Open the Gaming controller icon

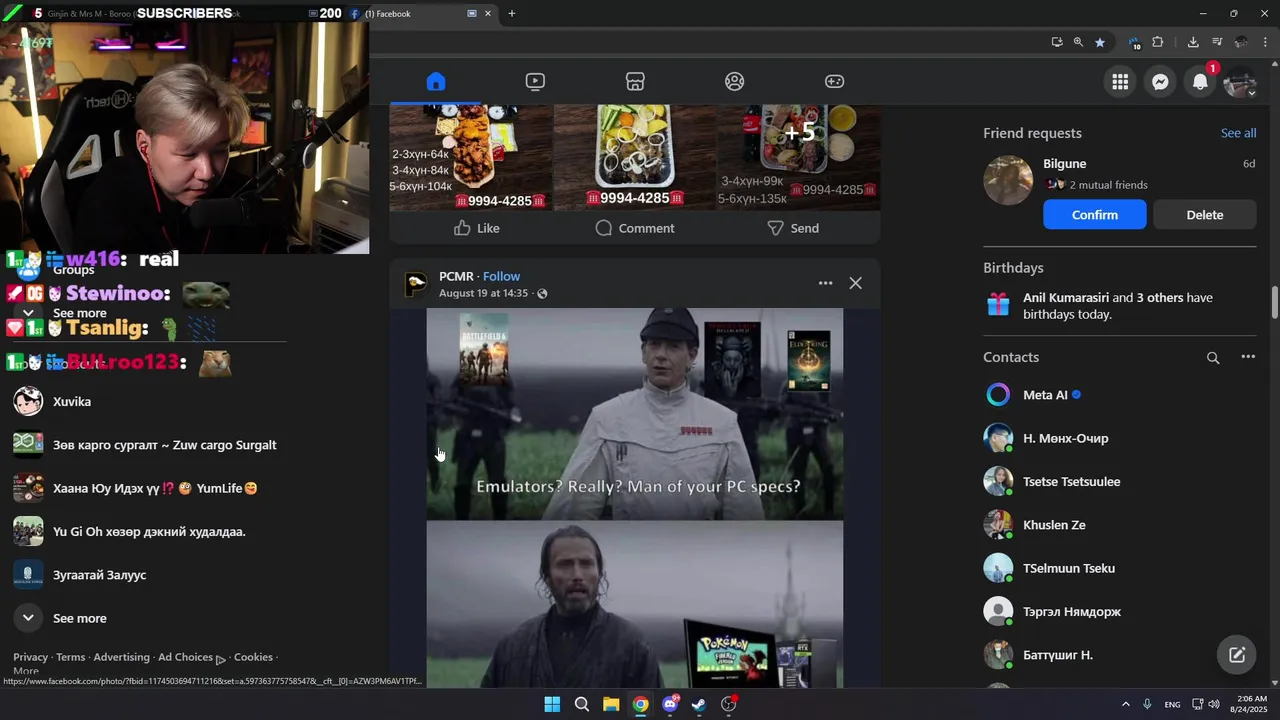point(834,82)
